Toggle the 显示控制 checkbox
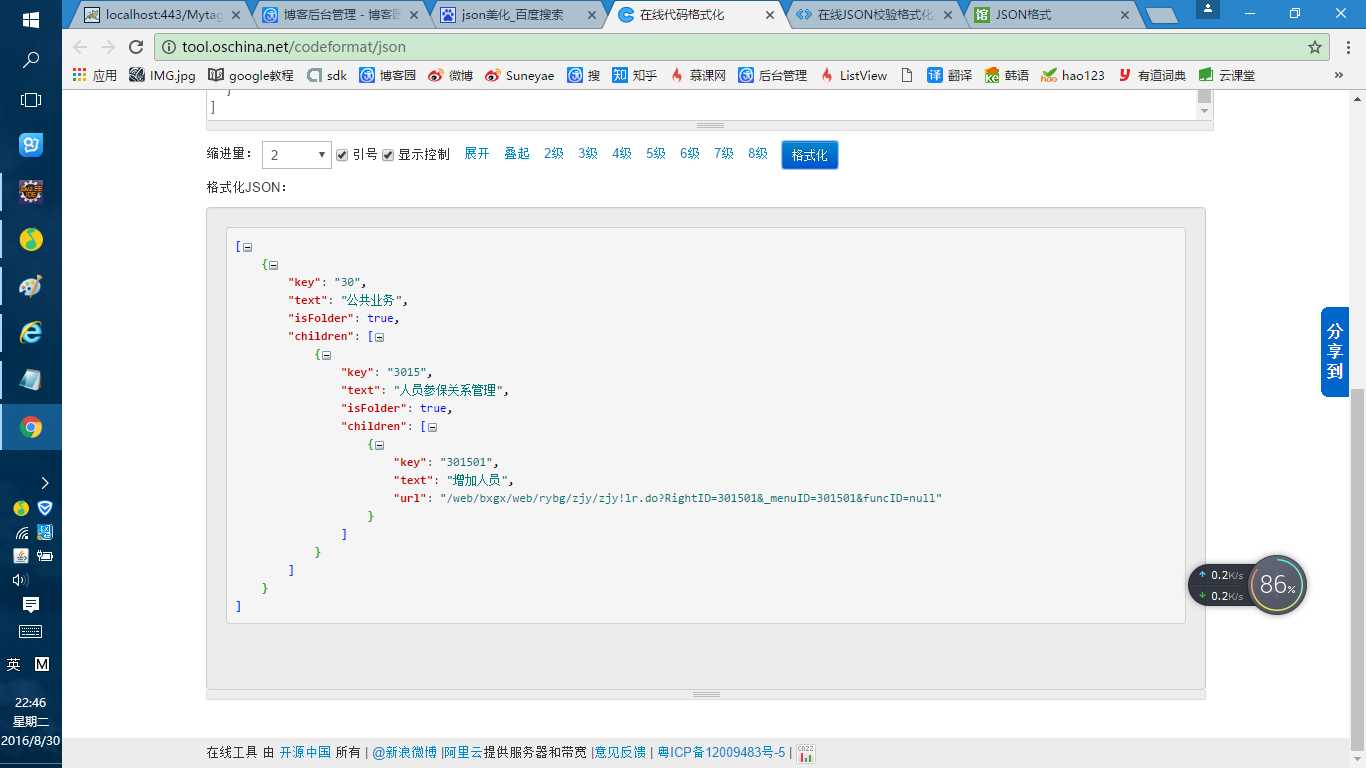Viewport: 1366px width, 768px height. click(388, 155)
